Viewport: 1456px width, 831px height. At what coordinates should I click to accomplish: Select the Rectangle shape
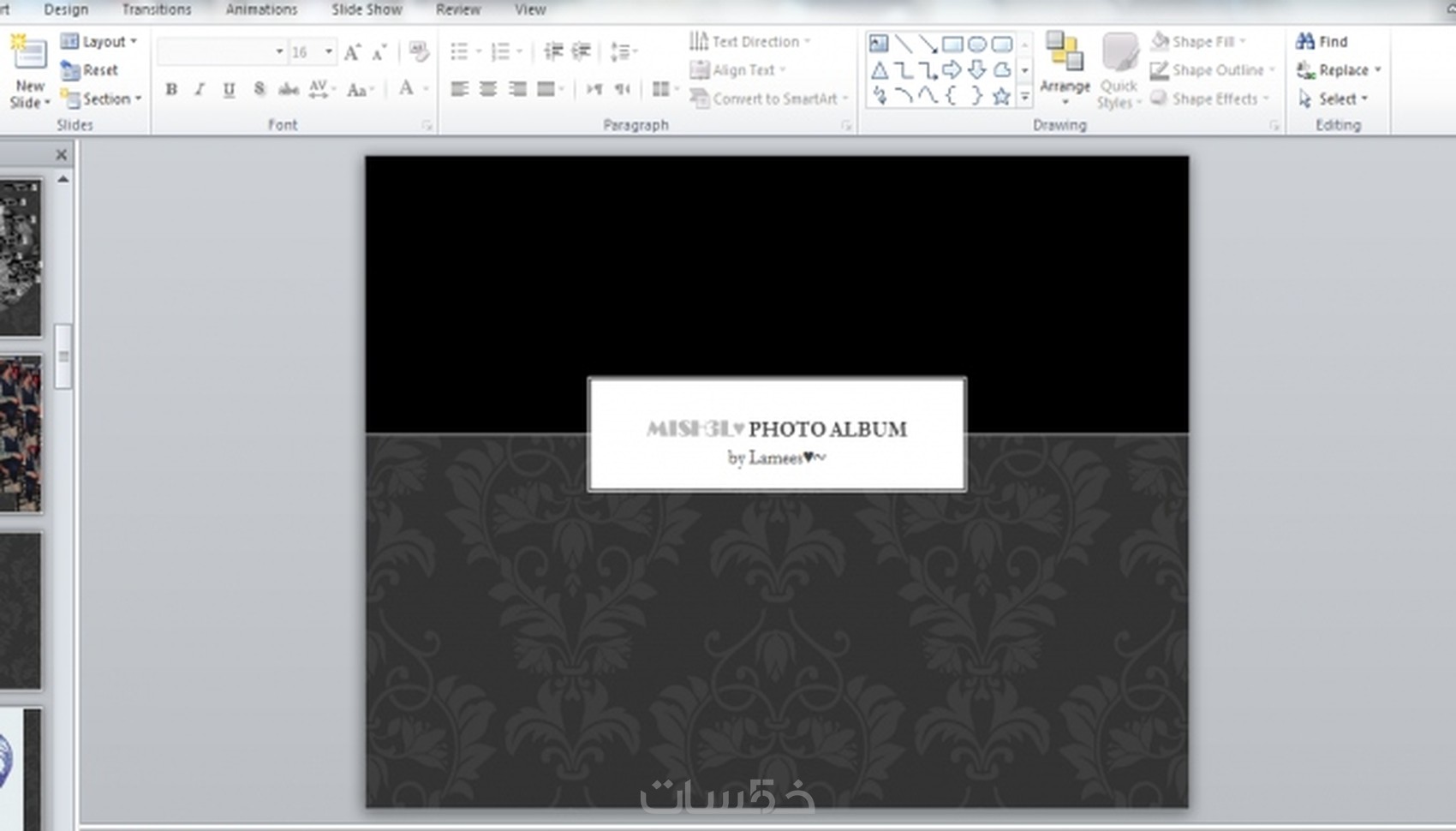click(952, 44)
